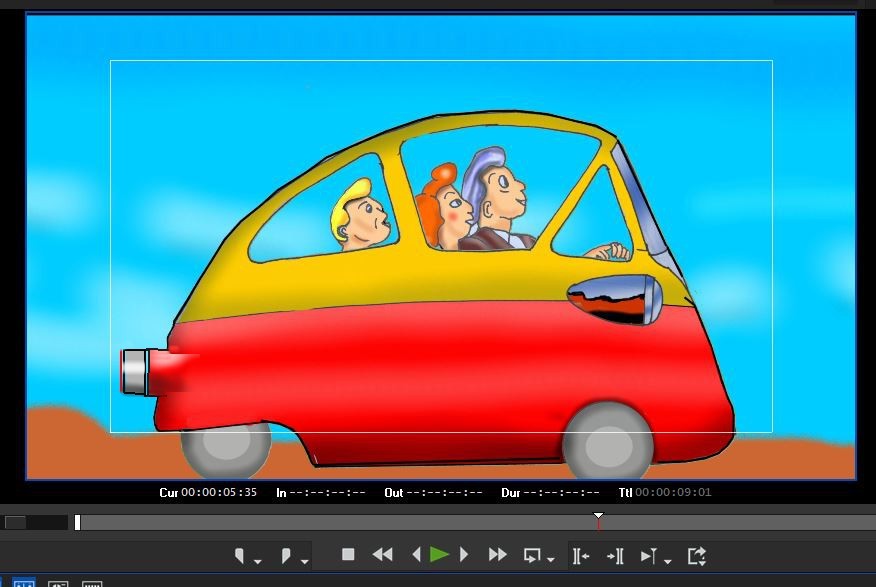The height and width of the screenshot is (587, 876).
Task: Click the green Play button
Action: click(439, 554)
